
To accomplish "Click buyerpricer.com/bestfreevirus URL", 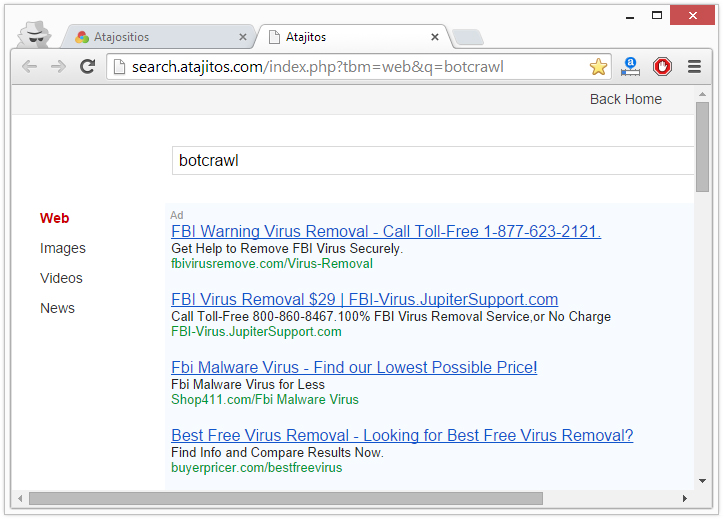I will pyautogui.click(x=257, y=467).
